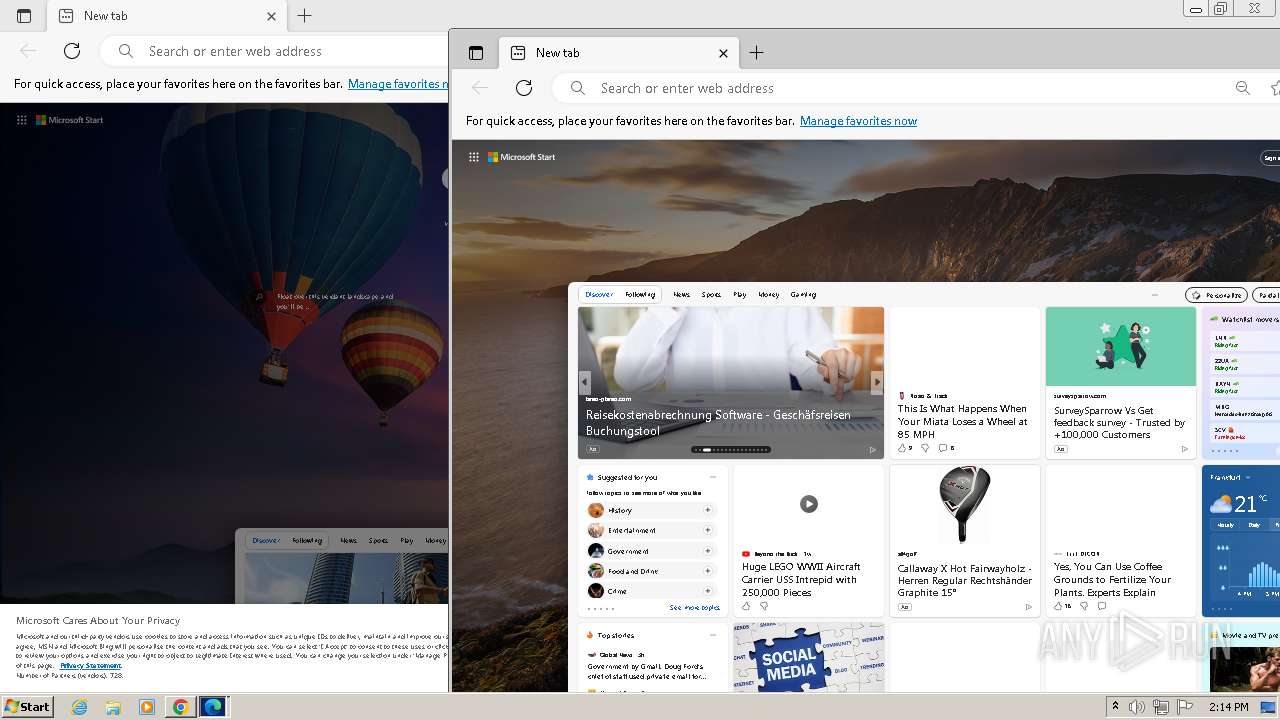Show hidden system tray icons

click(1115, 707)
